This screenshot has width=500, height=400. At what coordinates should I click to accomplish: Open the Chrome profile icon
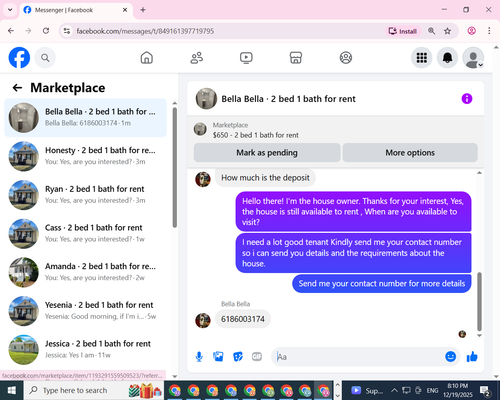[x=471, y=31]
